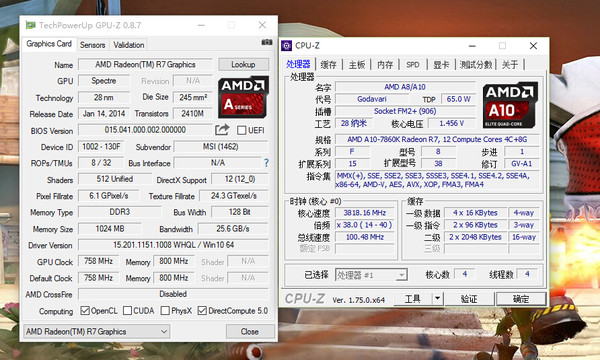Toggle the UEFI checkbox
Image resolution: width=600 pixels, height=360 pixels.
point(241,130)
